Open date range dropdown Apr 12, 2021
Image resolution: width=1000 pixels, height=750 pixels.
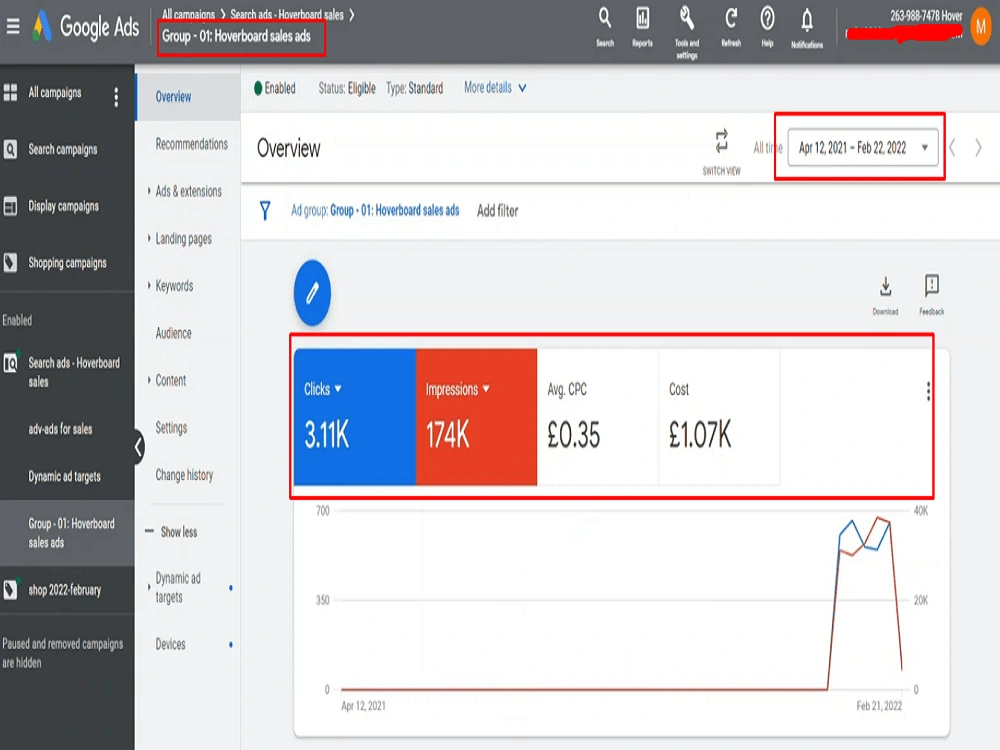[863, 148]
